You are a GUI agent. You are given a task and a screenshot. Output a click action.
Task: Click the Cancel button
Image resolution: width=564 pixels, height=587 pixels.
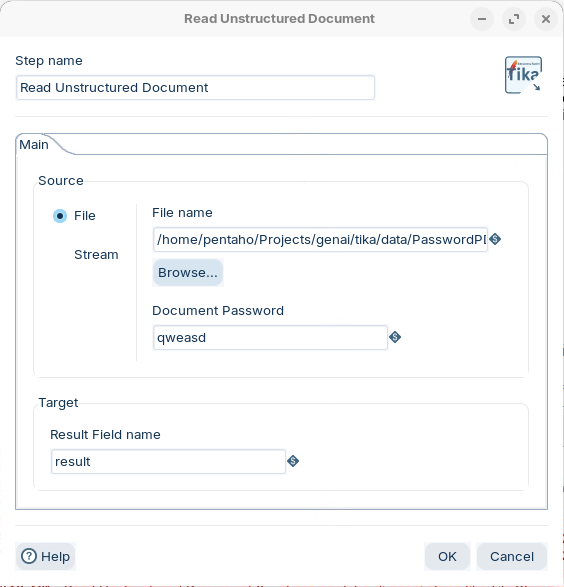point(512,556)
